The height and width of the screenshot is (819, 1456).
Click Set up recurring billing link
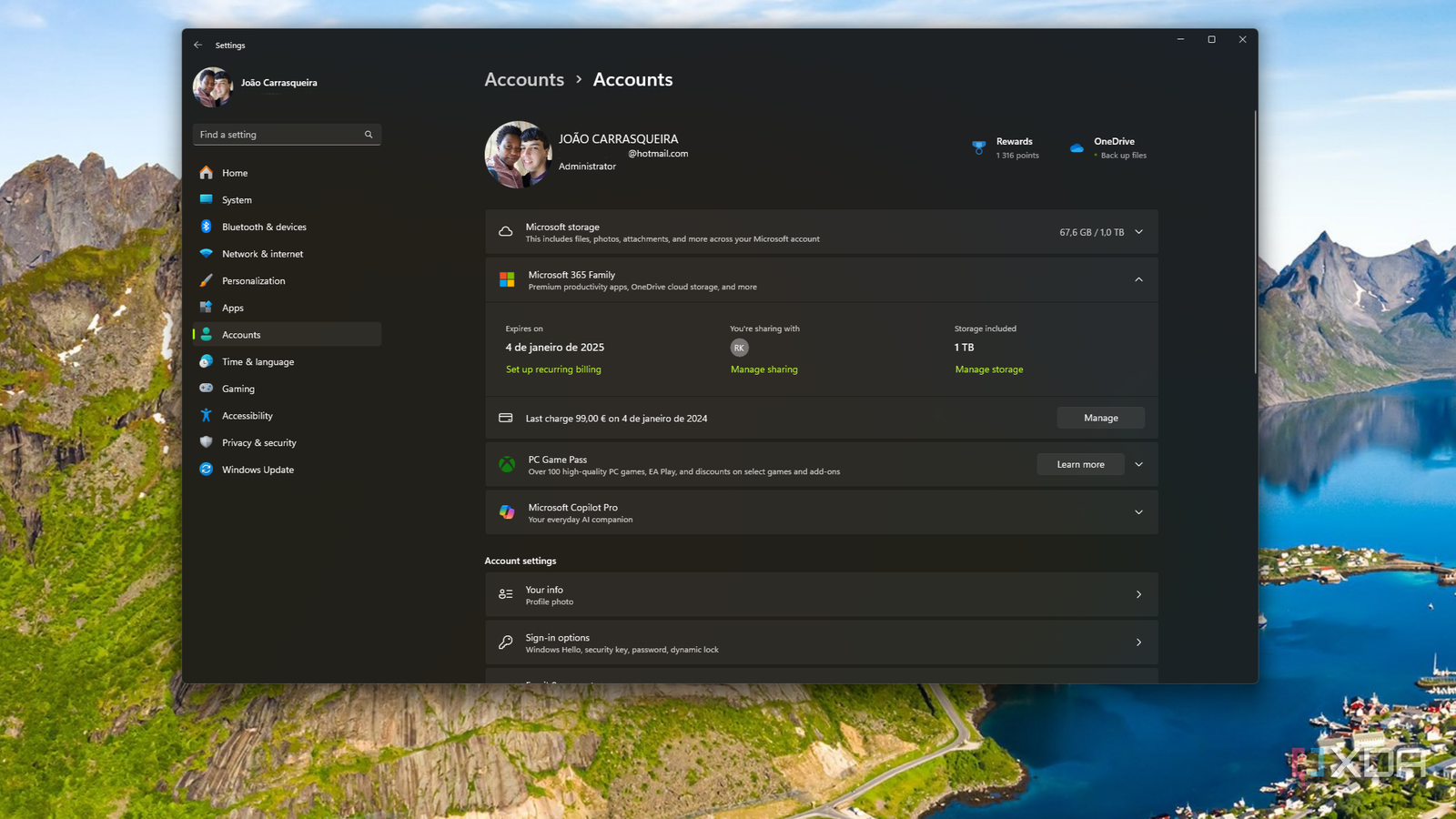553,369
